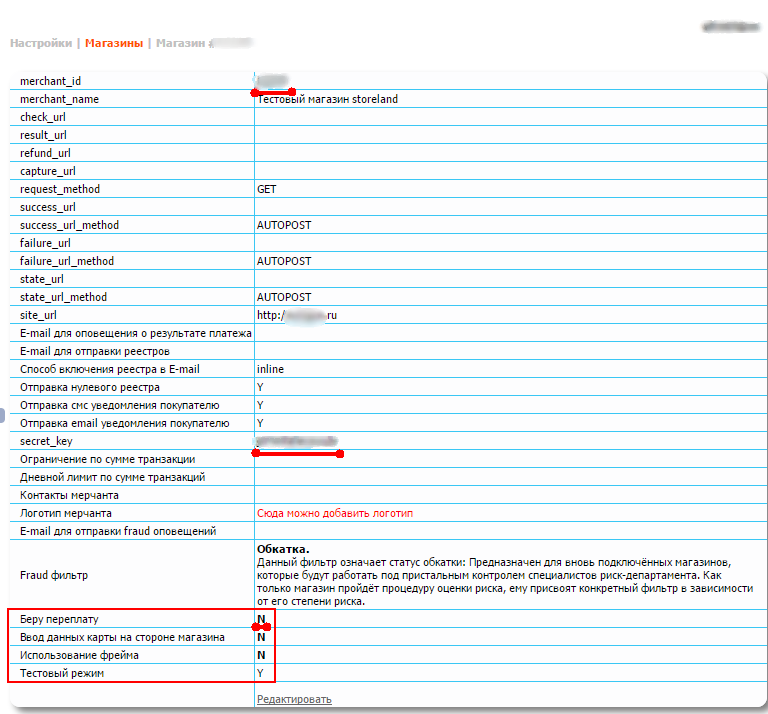
Task: Select the site_url row label
Action: [38, 315]
